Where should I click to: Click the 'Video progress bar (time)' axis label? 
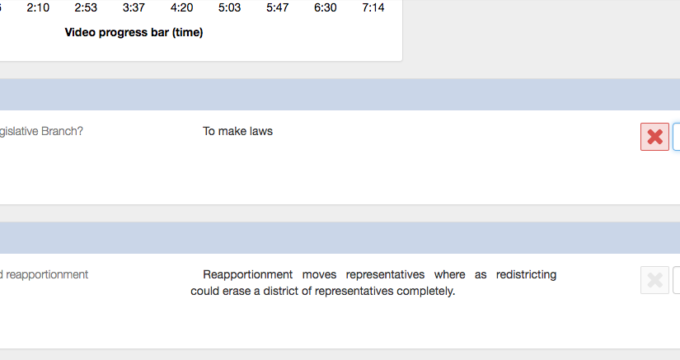pos(134,33)
